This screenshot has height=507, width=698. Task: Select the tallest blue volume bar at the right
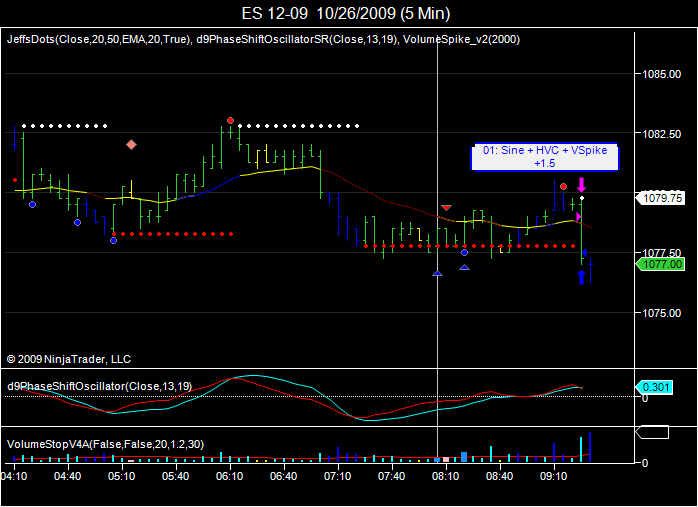pos(590,447)
